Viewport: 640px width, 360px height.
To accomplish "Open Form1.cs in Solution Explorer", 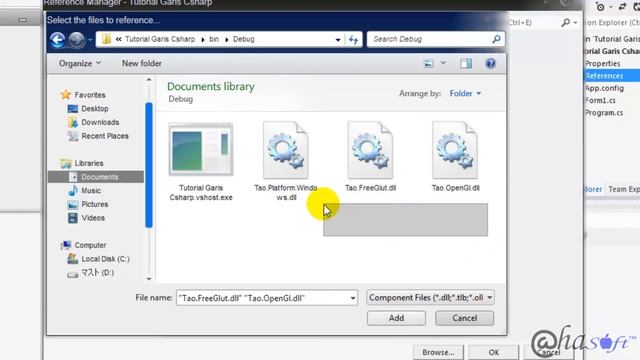I will pyautogui.click(x=600, y=100).
